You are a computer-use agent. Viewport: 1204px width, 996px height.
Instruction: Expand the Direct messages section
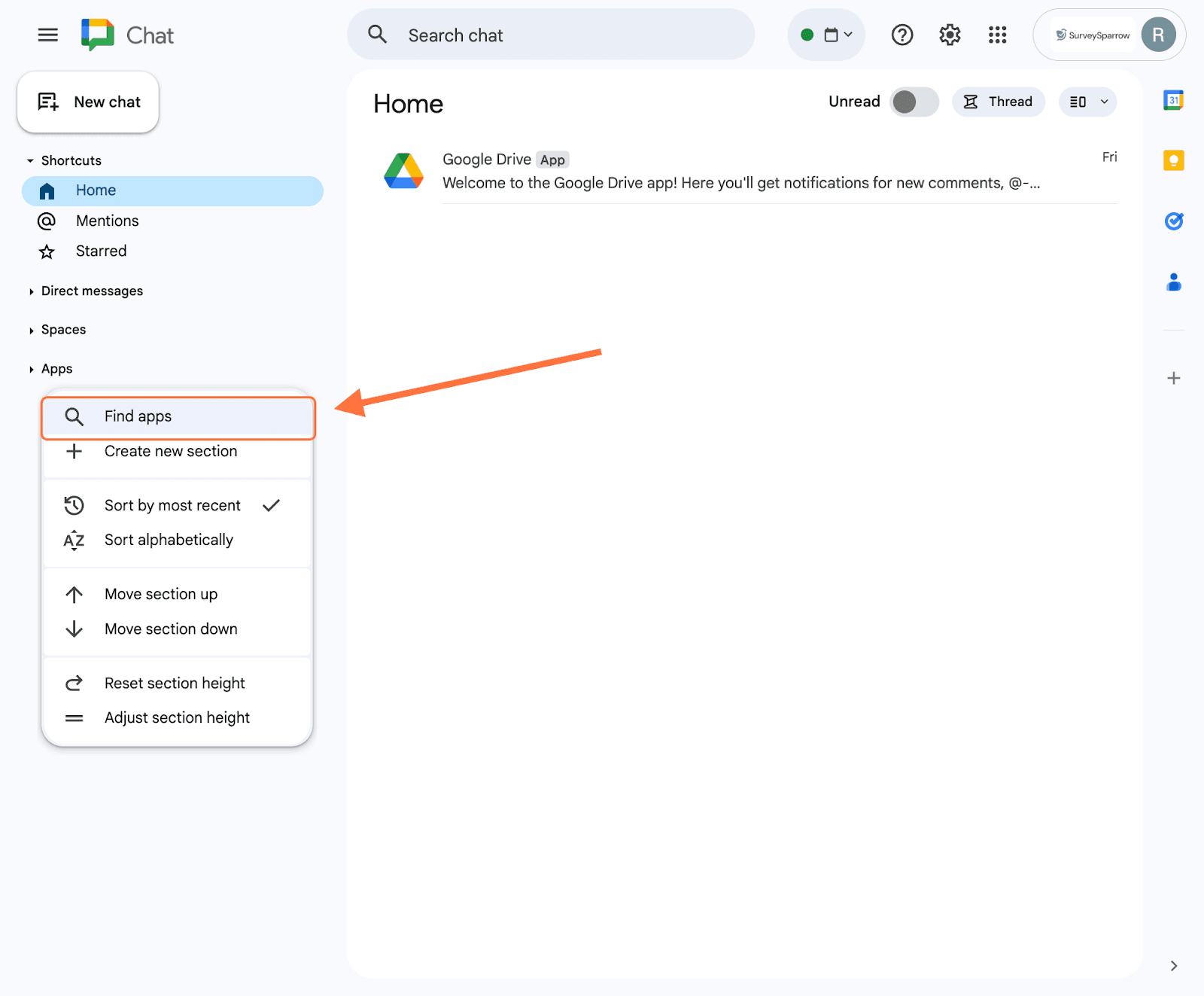click(x=92, y=291)
